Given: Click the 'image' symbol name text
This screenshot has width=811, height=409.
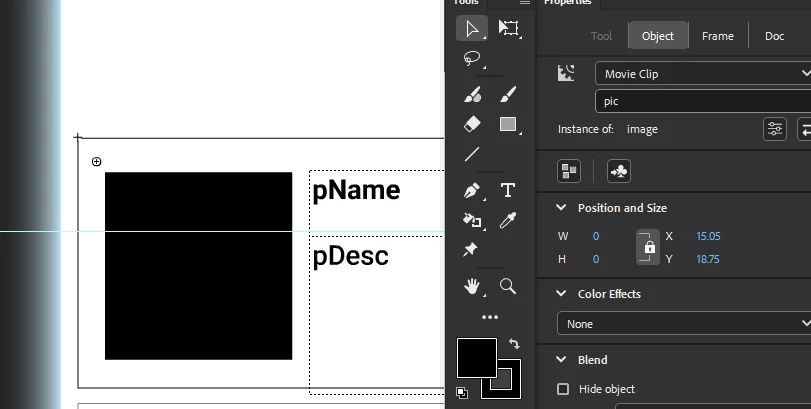Looking at the screenshot, I should (642, 129).
